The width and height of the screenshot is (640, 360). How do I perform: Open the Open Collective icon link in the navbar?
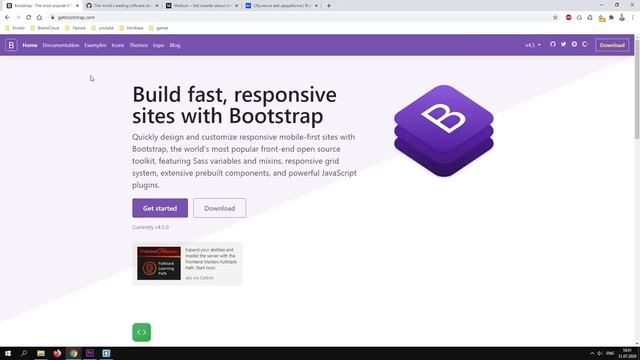coord(585,44)
